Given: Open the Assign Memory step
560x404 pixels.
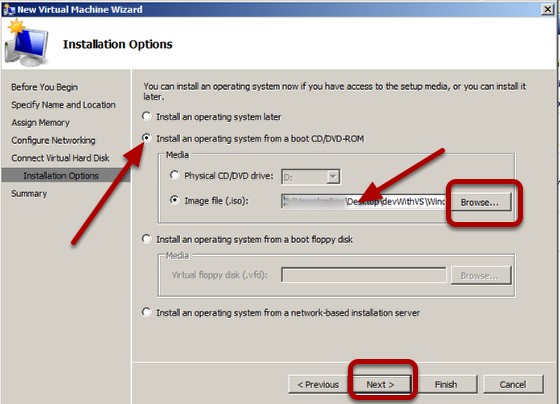Looking at the screenshot, I should (40, 123).
